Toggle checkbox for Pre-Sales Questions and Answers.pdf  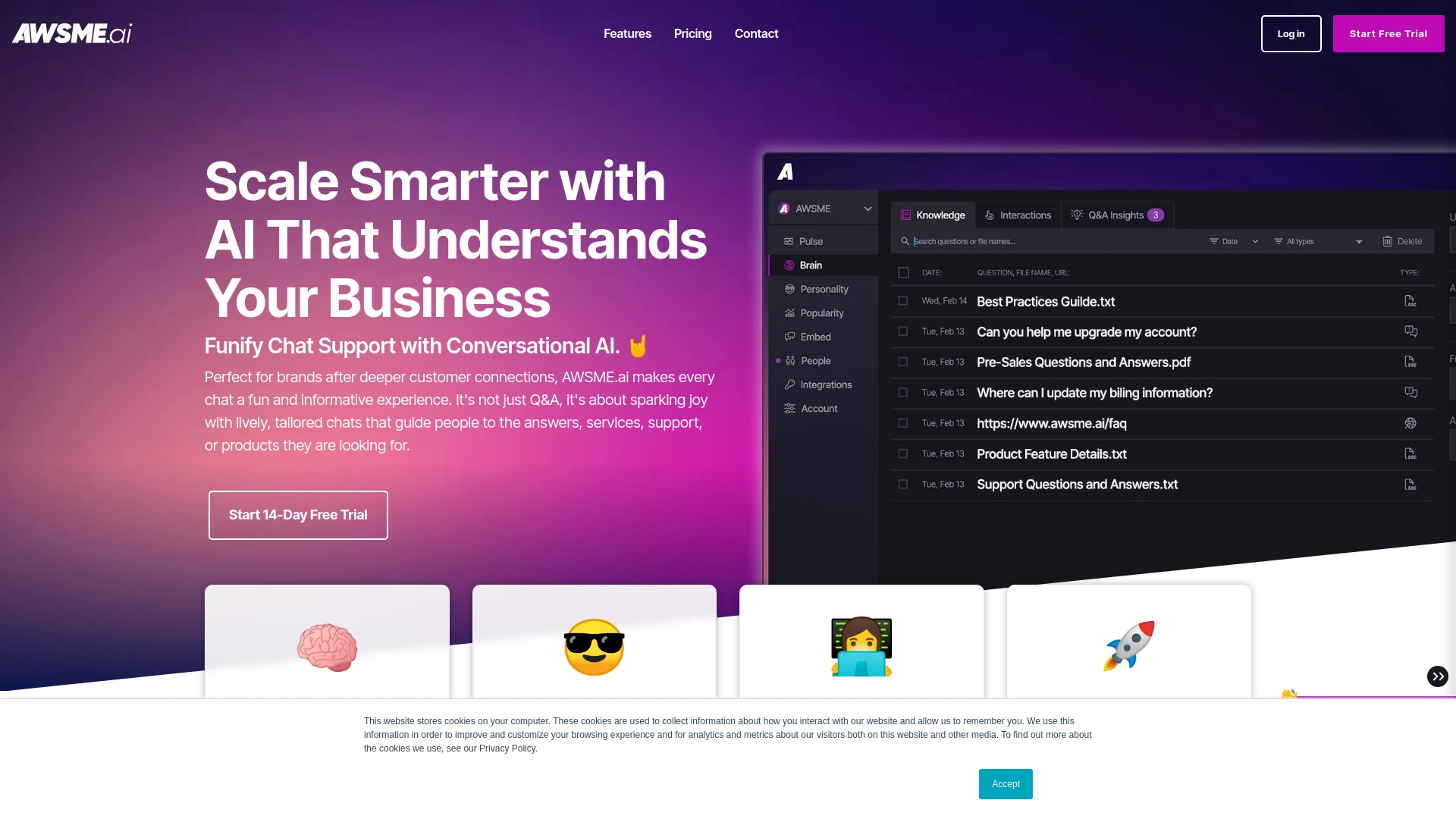[903, 362]
